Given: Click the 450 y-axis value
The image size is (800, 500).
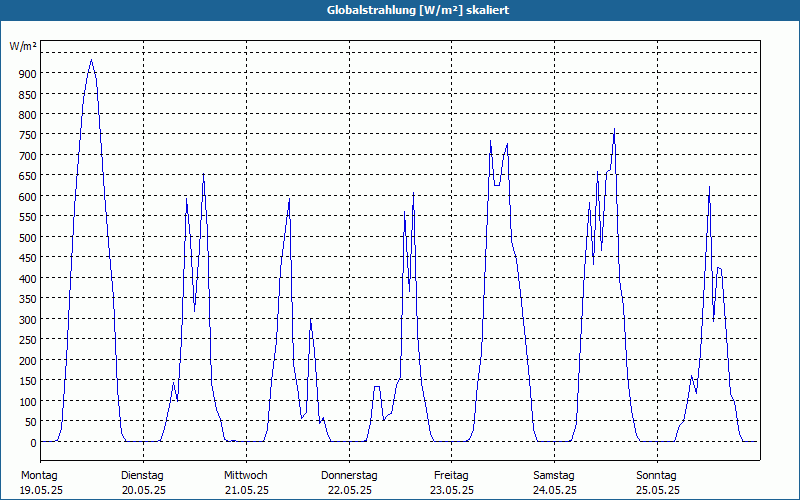Looking at the screenshot, I should (28, 258).
